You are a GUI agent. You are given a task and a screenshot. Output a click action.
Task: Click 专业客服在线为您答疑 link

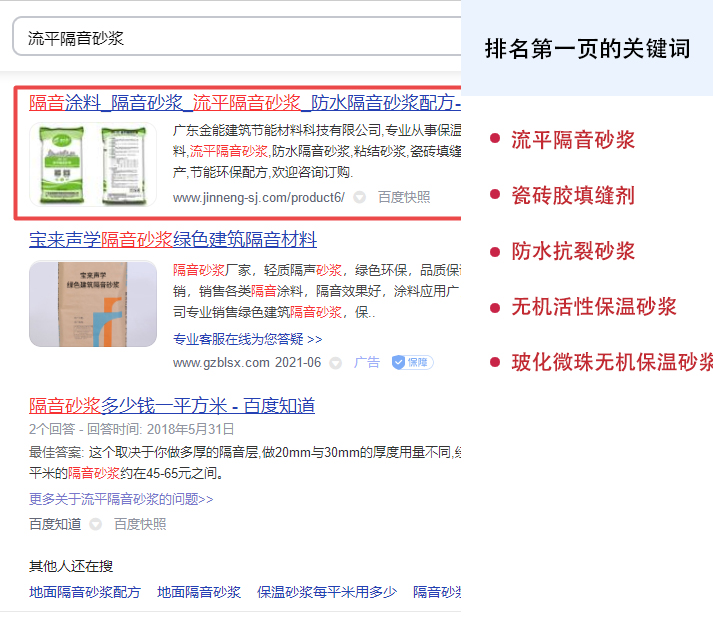coord(247,339)
